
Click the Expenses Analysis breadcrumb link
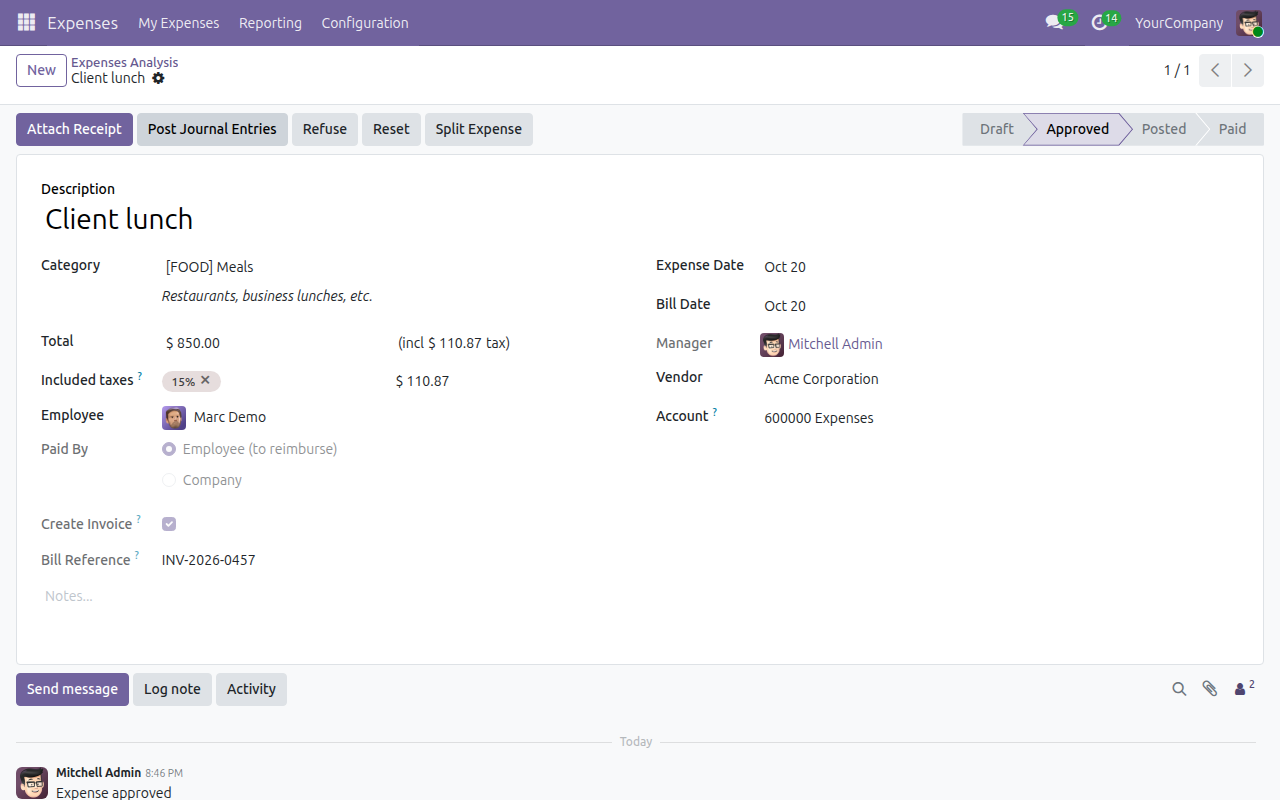(125, 62)
